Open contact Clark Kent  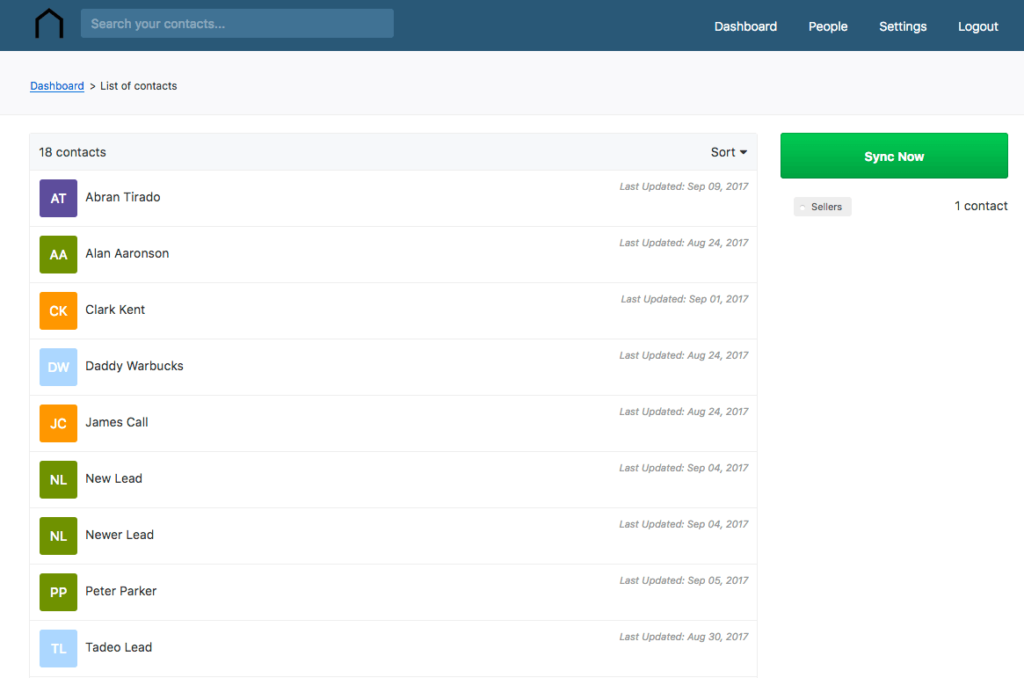pos(115,309)
